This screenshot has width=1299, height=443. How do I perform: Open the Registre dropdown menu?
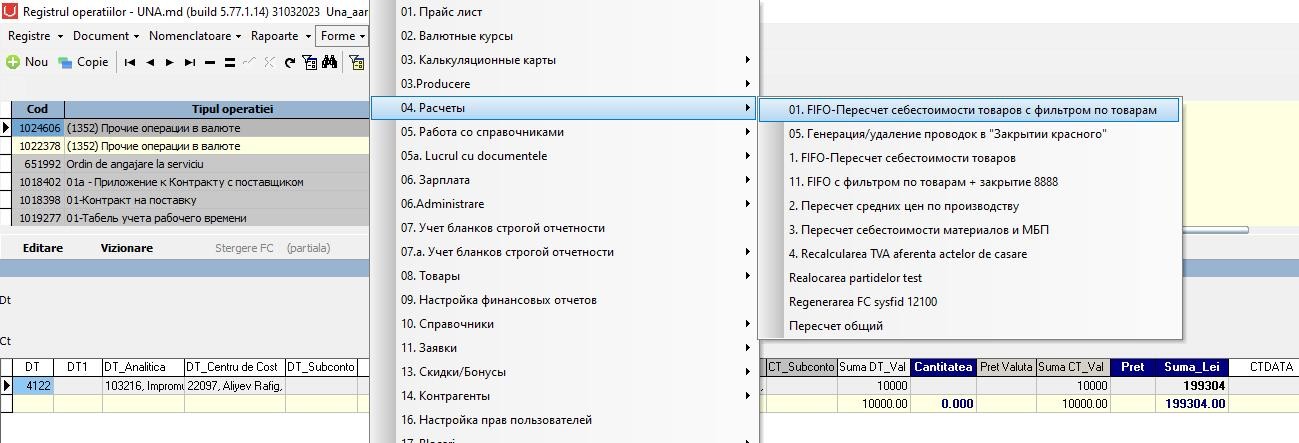(35, 36)
